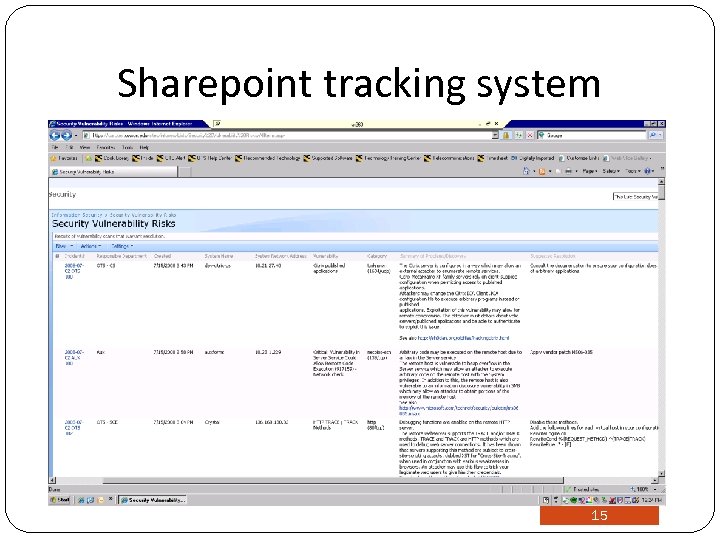
Task: Click the Trusted sites status indicator
Action: tap(582, 489)
